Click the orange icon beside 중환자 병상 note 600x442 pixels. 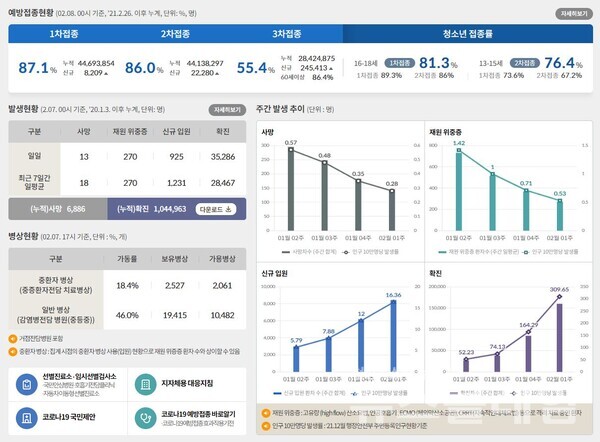[x=12, y=351]
